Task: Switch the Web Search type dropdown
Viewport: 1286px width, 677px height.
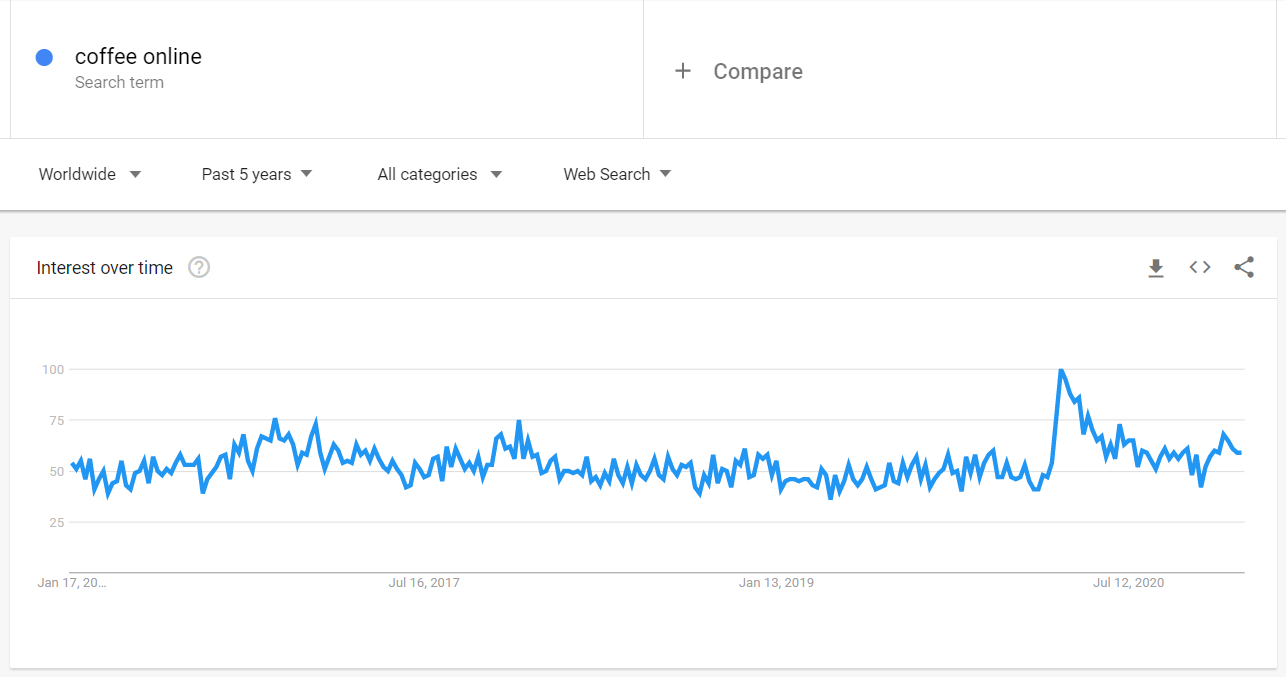Action: (617, 174)
